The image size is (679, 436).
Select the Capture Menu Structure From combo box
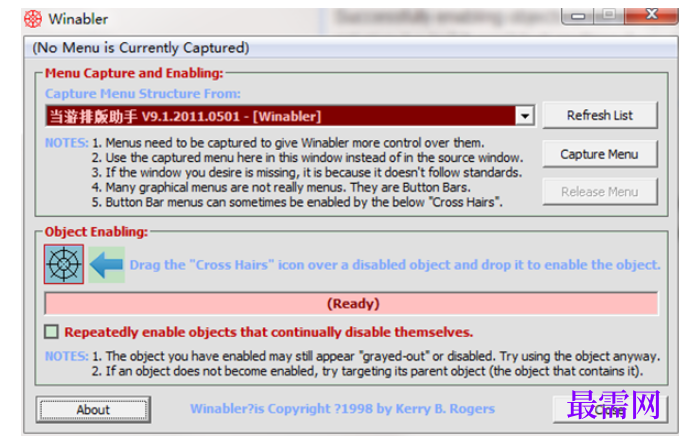point(290,116)
